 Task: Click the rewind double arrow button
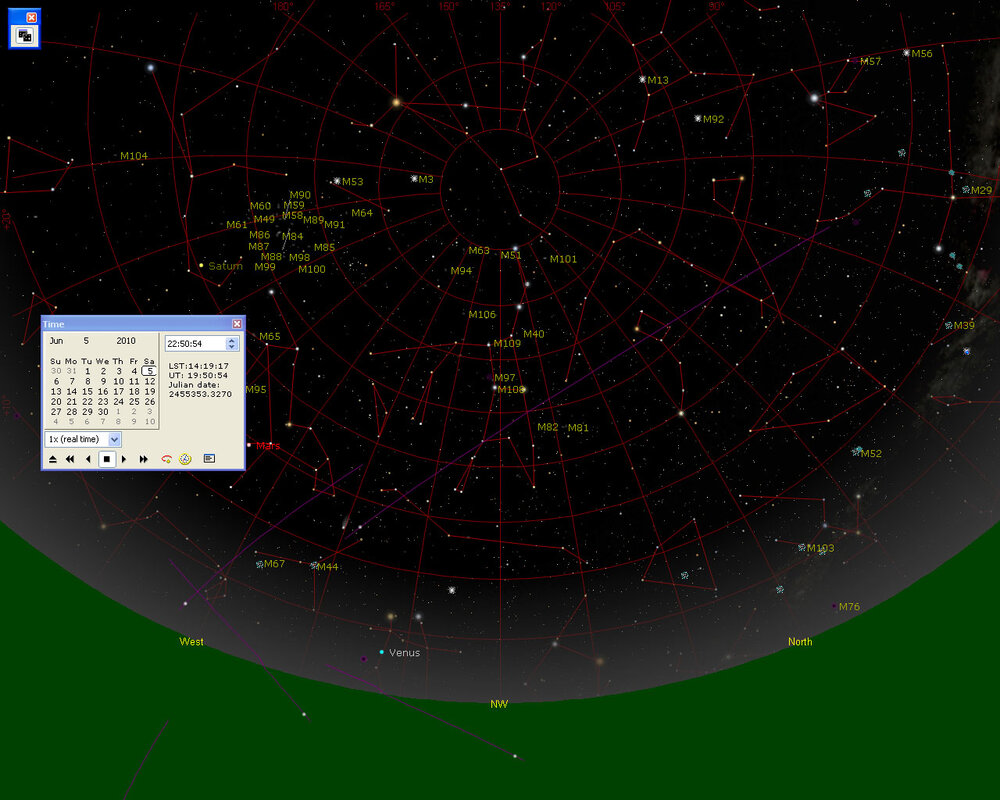click(70, 459)
